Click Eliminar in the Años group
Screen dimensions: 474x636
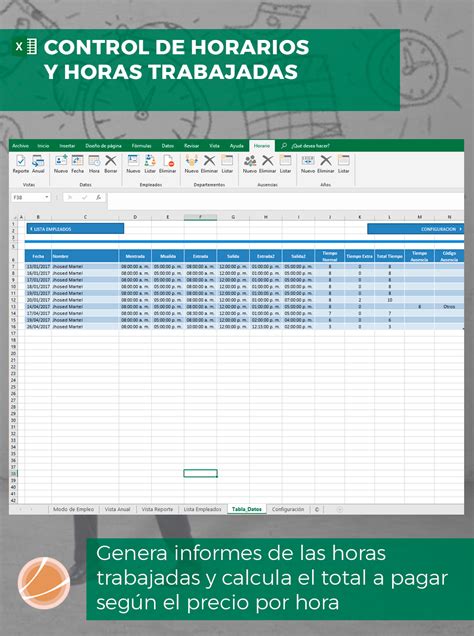(326, 164)
